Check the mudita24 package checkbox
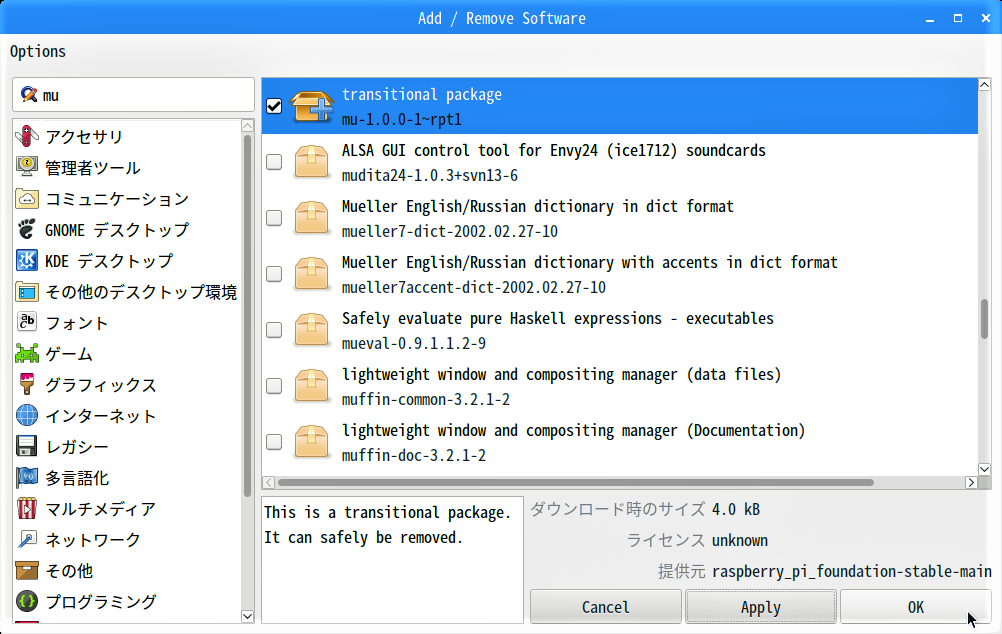The image size is (1002, 634). point(274,162)
